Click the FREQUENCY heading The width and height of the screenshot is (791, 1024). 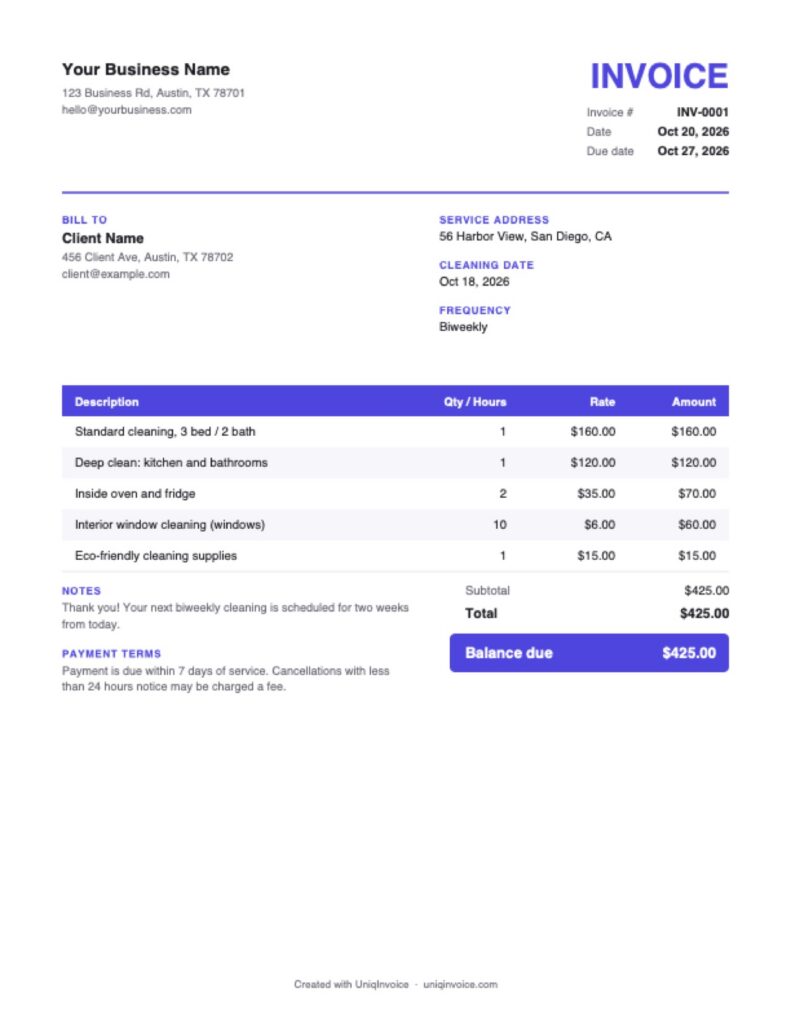(474, 310)
